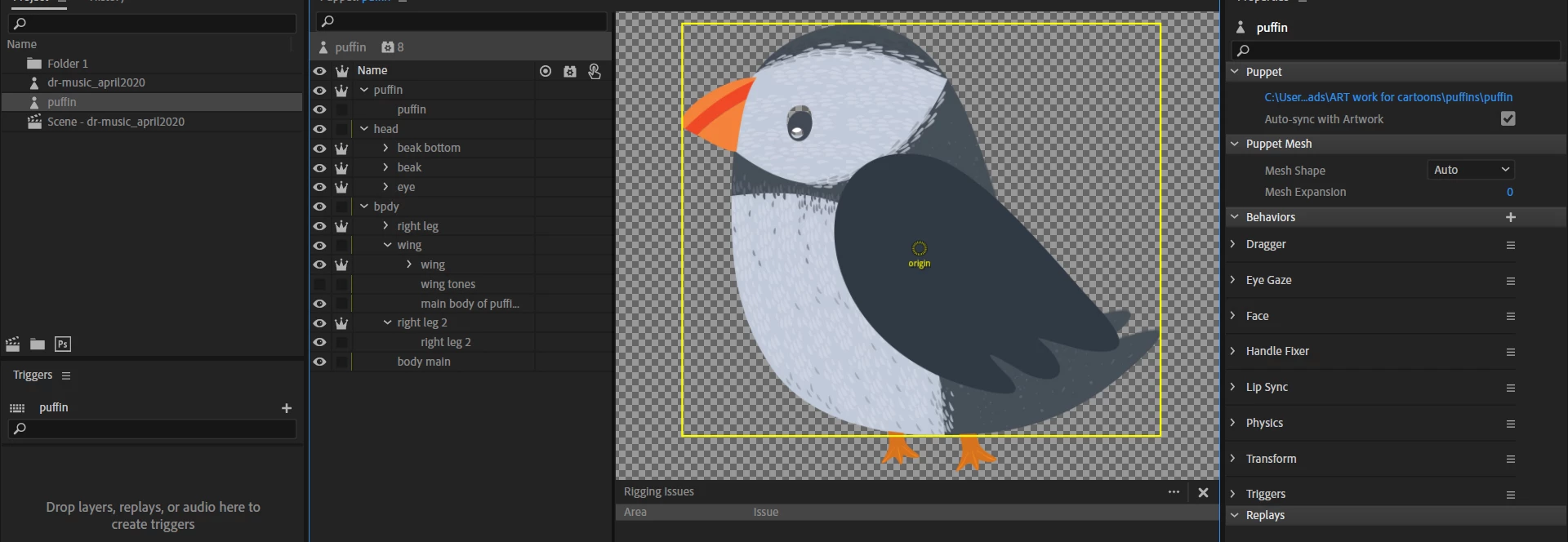Expand the beak bottom layer
Image resolution: width=1568 pixels, height=542 pixels.
pos(385,148)
